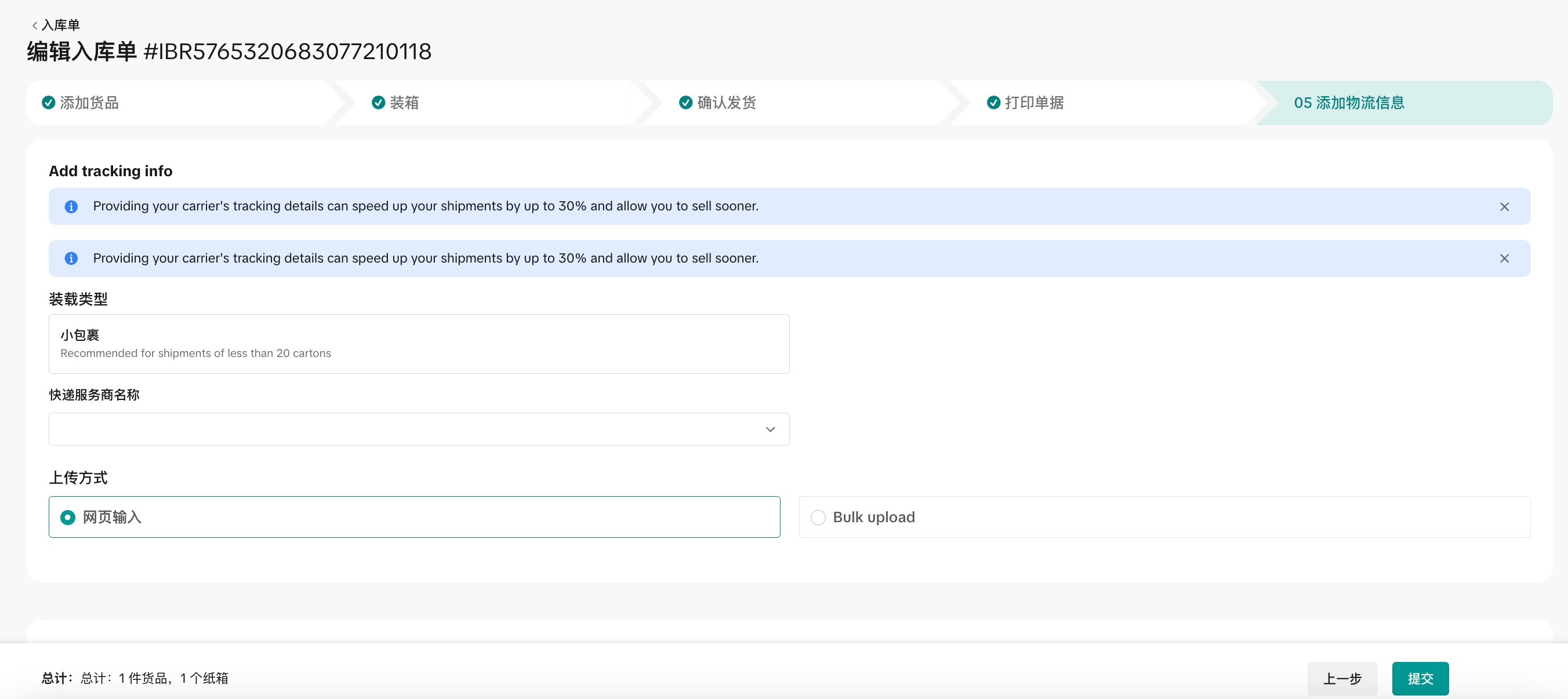Click the second banner's blue info icon
Viewport: 1568px width, 699px height.
(x=71, y=259)
